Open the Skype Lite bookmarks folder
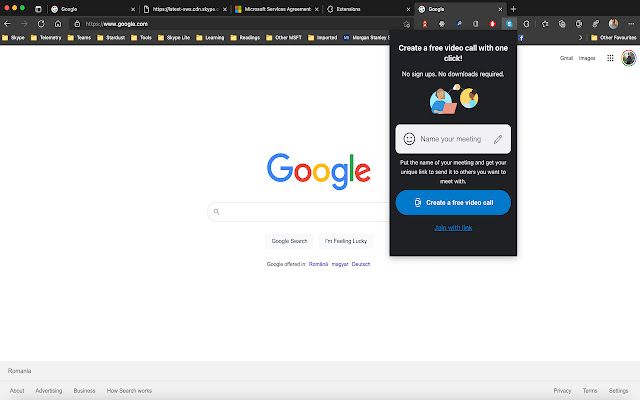This screenshot has height=400, width=640. tap(174, 38)
